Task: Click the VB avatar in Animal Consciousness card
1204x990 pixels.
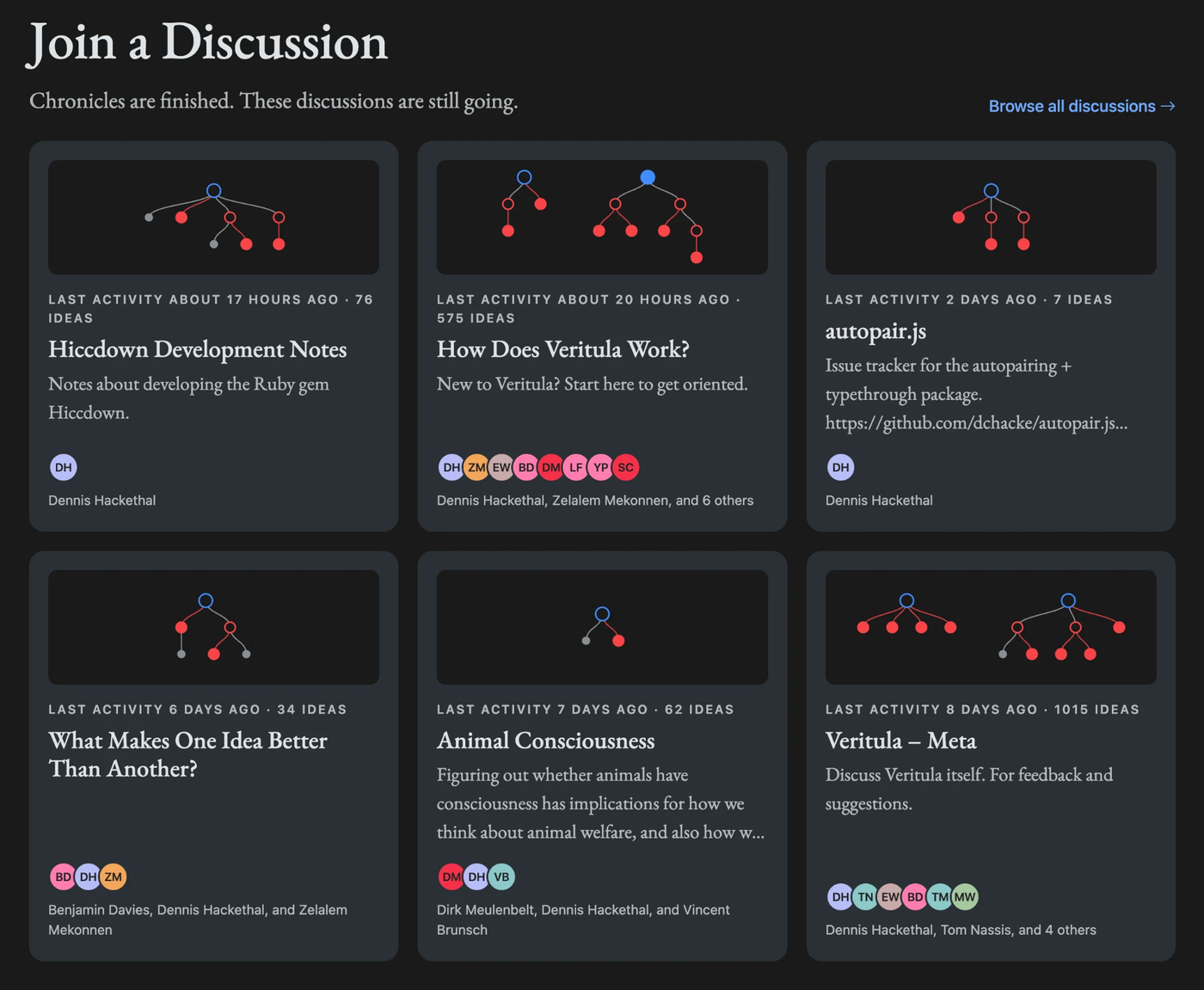Action: pos(501,876)
